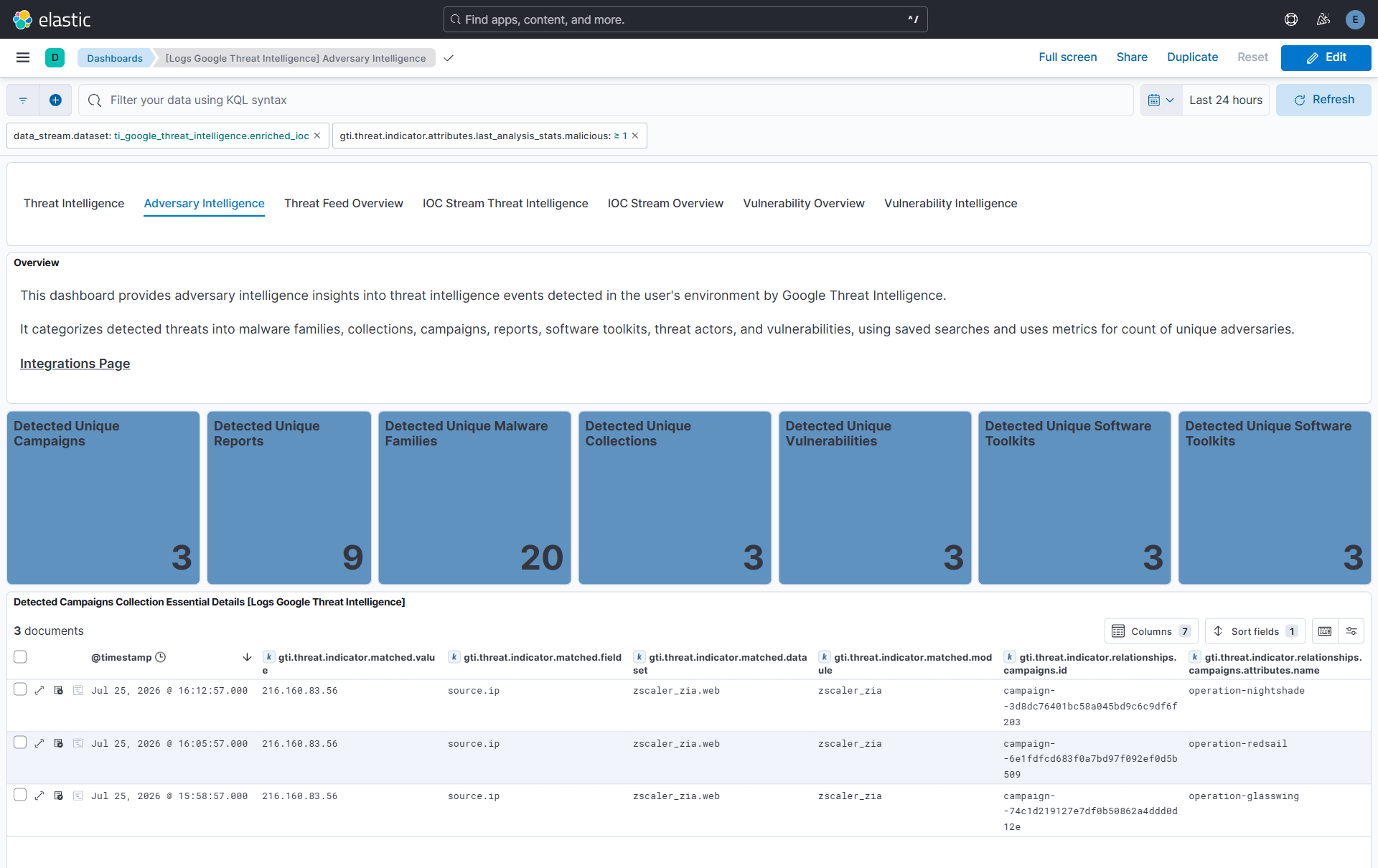Click the Detected Unique Reports metric panel

(x=289, y=498)
